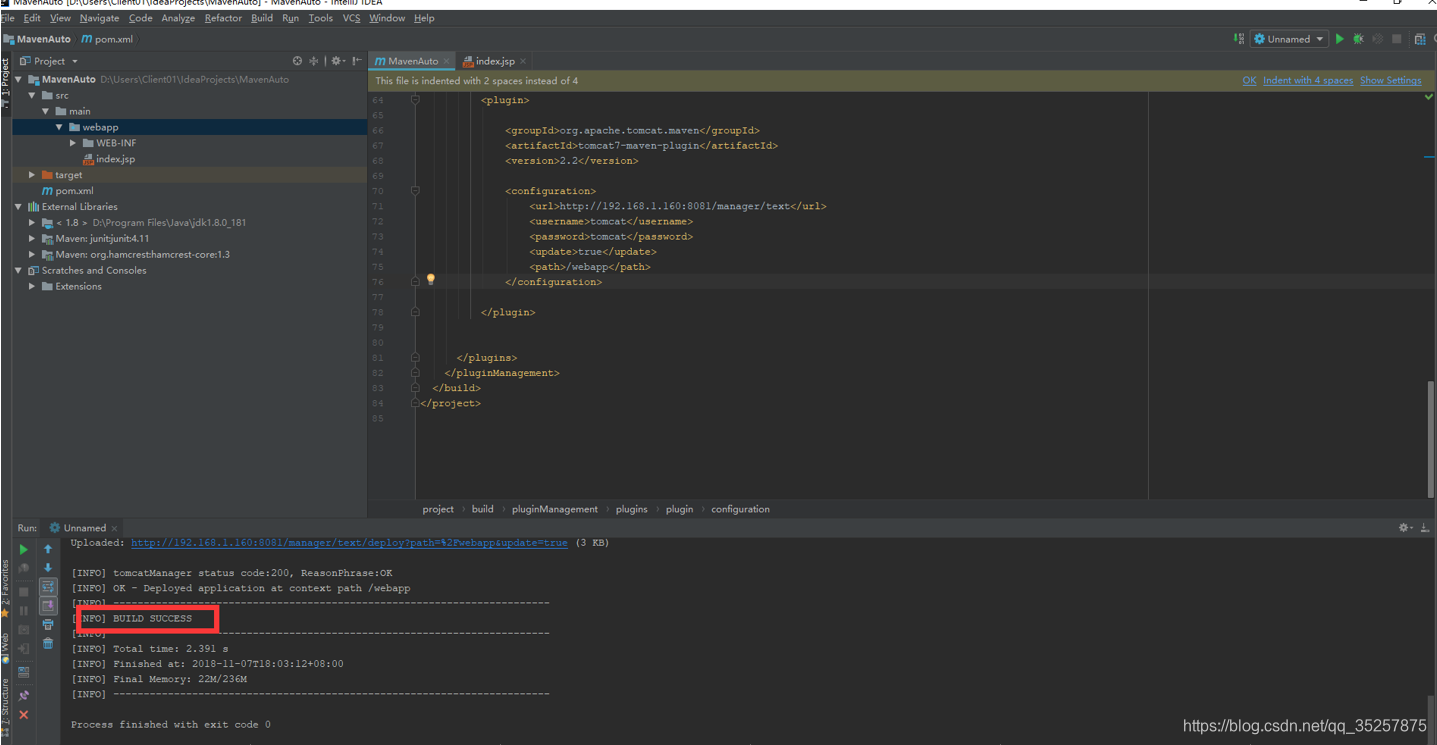Run Unnamed configuration from top toolbar

[1339, 39]
